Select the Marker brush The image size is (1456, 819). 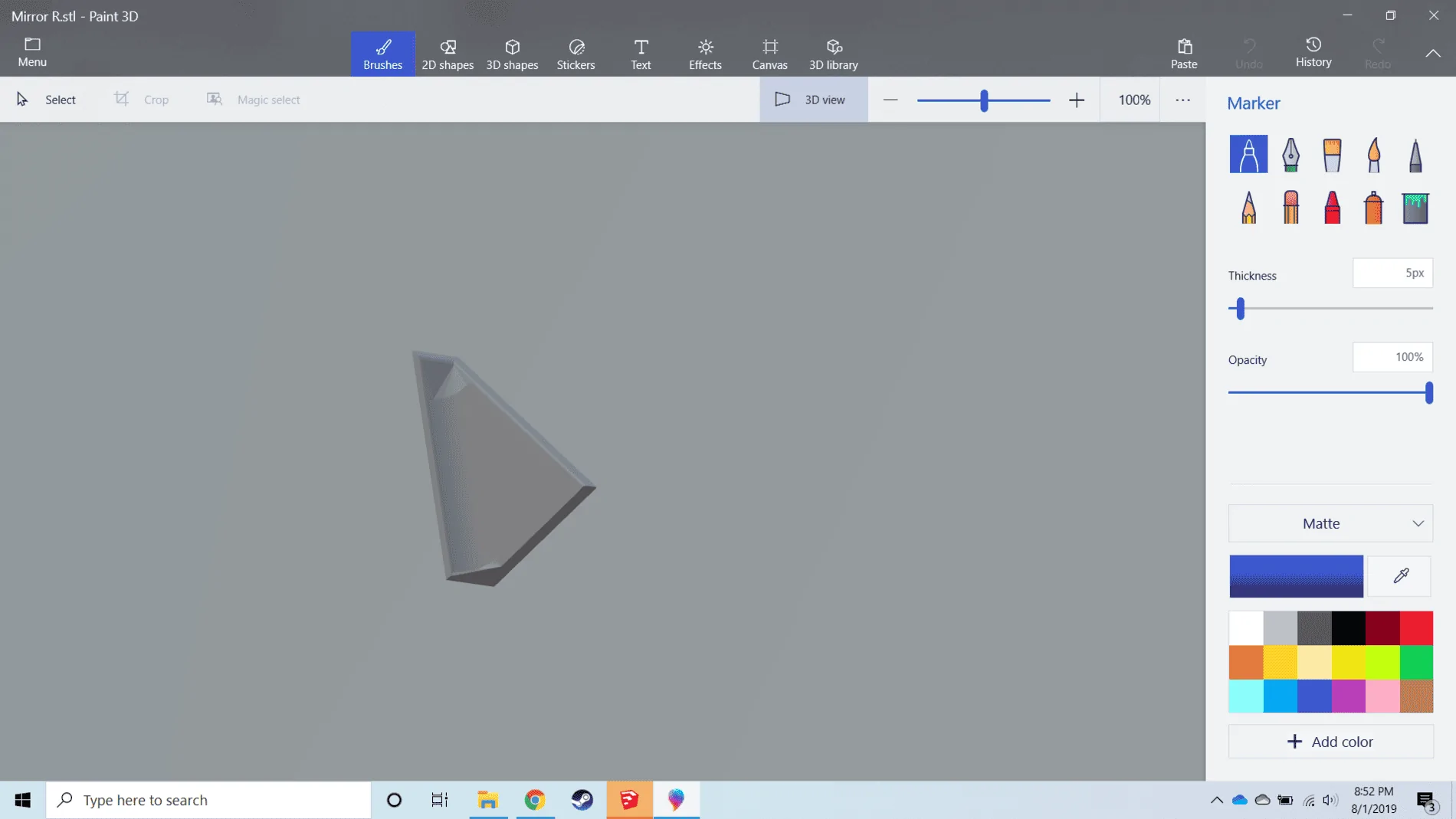tap(1248, 154)
